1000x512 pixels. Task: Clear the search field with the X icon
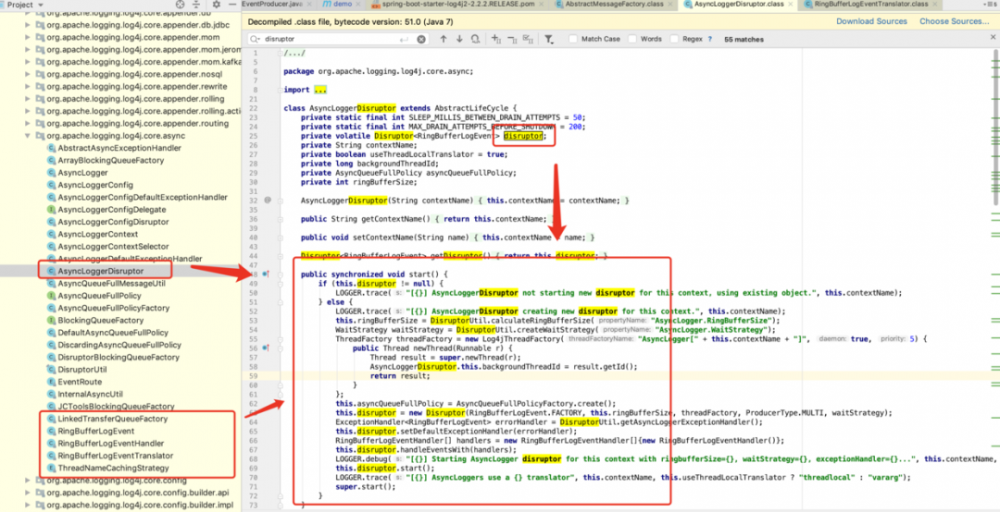click(422, 39)
